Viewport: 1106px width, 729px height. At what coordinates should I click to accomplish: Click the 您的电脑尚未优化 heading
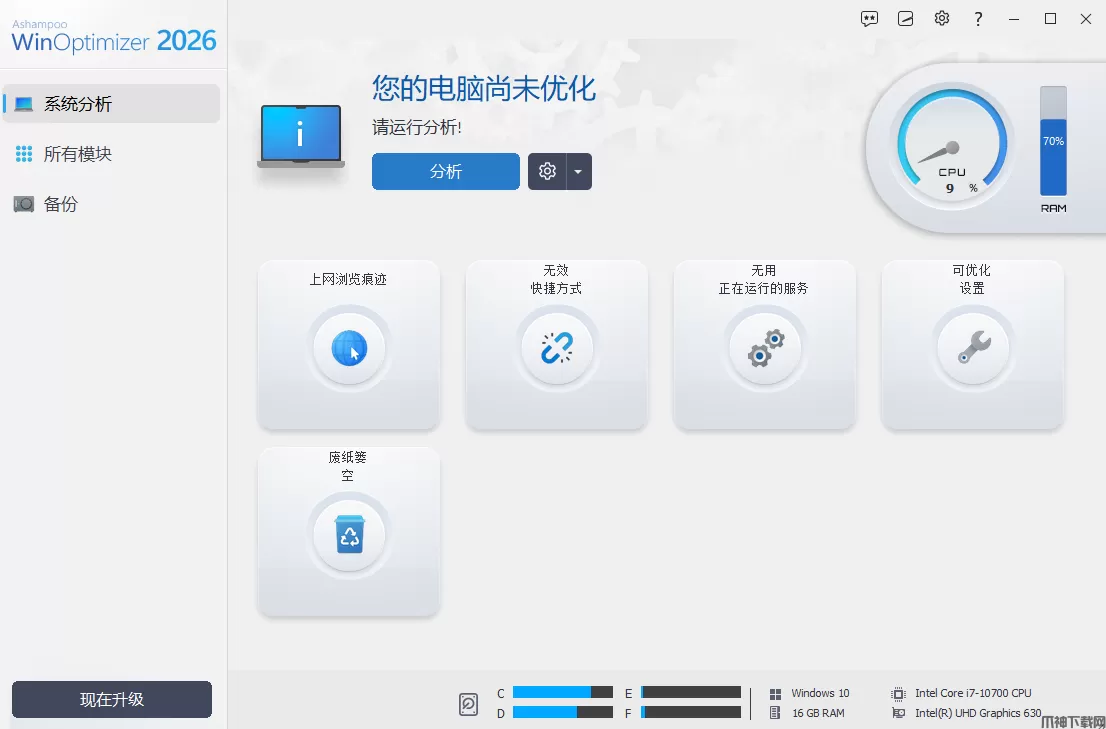point(484,89)
